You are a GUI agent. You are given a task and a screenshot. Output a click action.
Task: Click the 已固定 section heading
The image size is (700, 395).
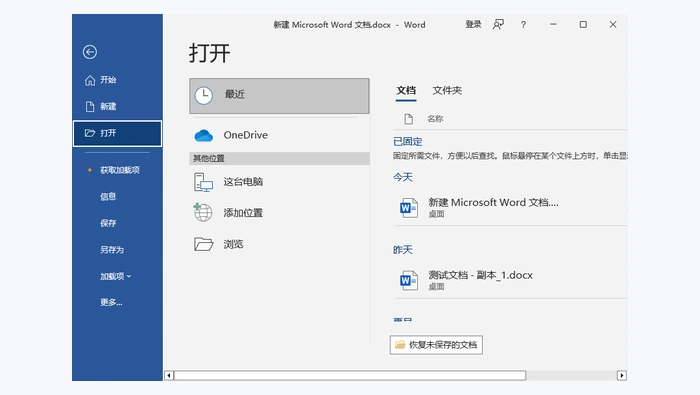[408, 141]
